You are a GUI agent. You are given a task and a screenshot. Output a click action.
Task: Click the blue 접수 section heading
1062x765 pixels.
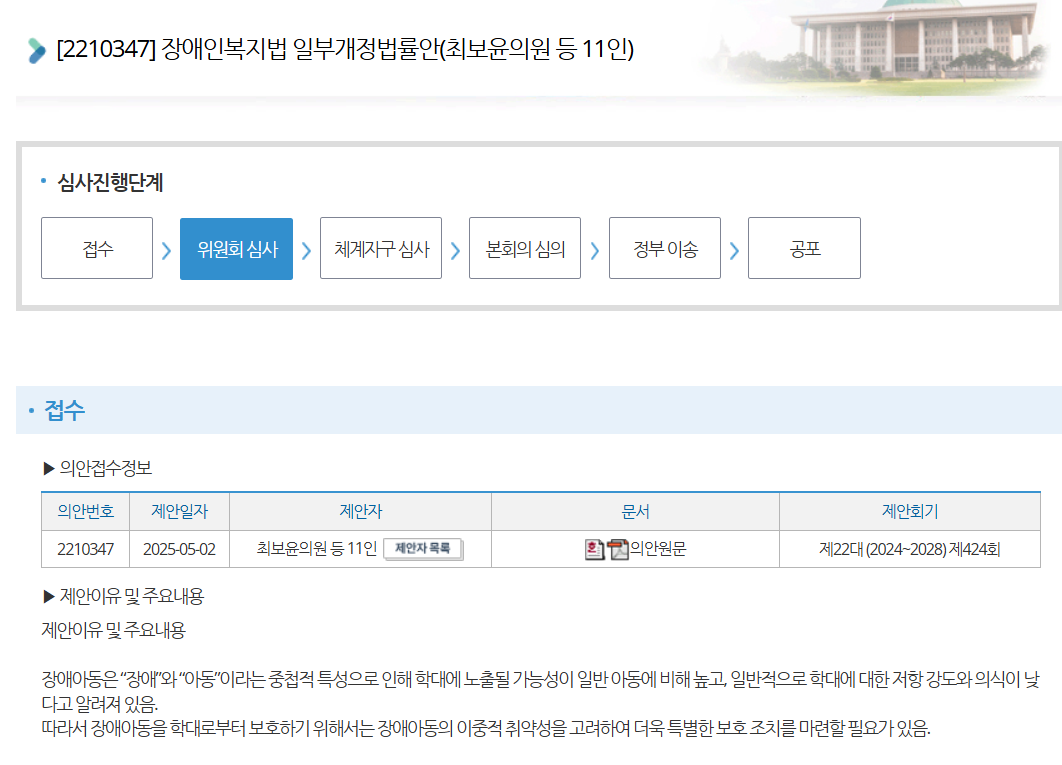[64, 410]
